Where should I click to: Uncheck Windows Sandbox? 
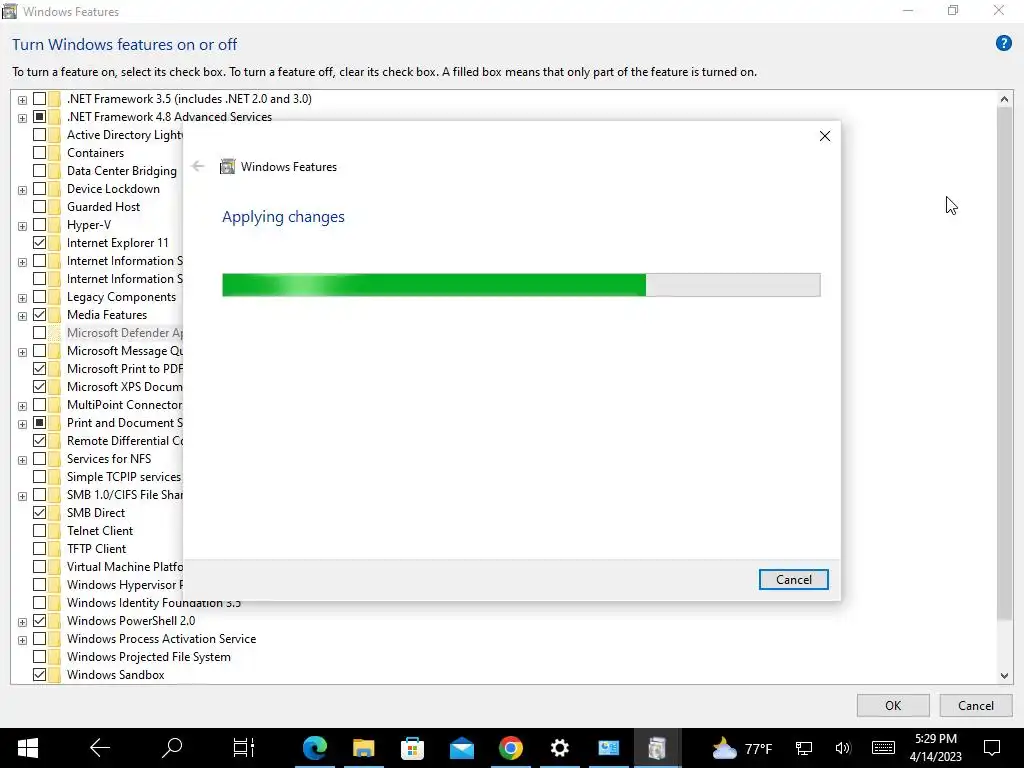[39, 675]
